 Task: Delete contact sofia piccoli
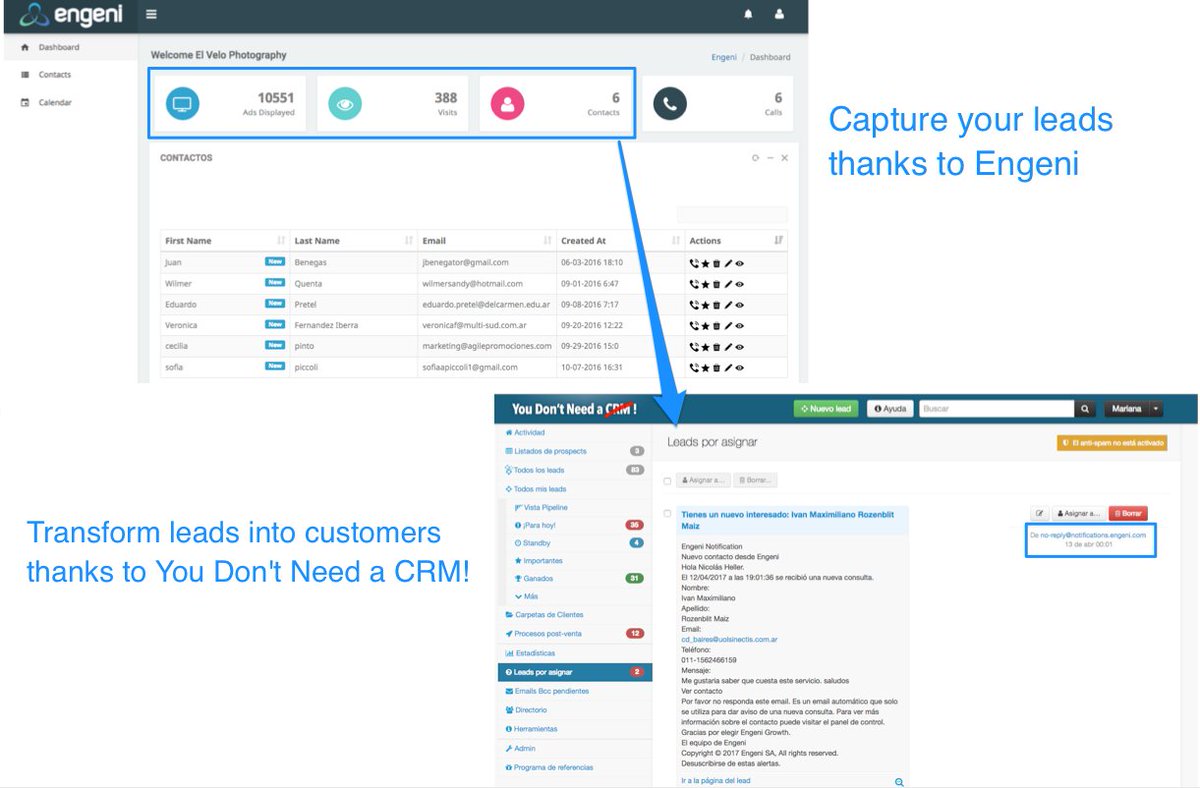pos(717,368)
